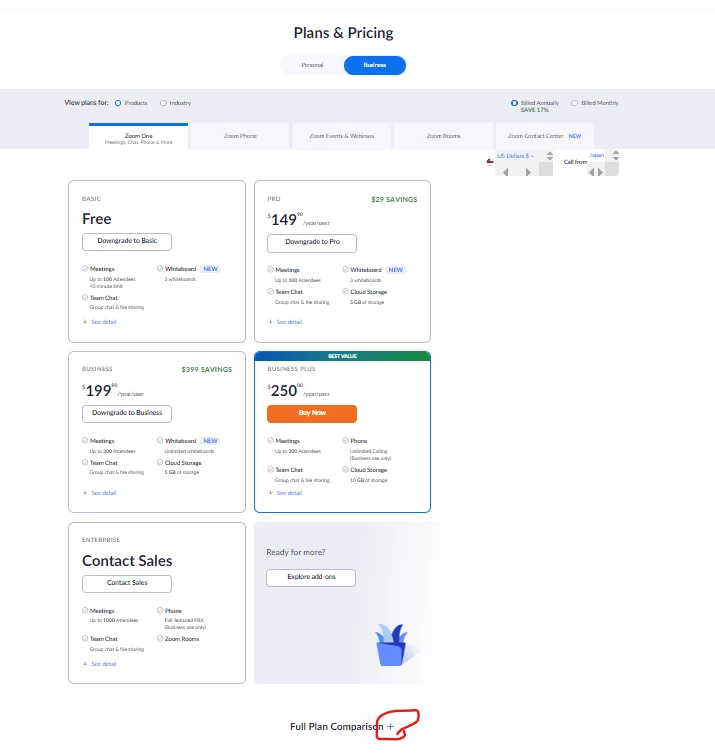
Task: Choose the Industry view radio button
Action: [163, 103]
